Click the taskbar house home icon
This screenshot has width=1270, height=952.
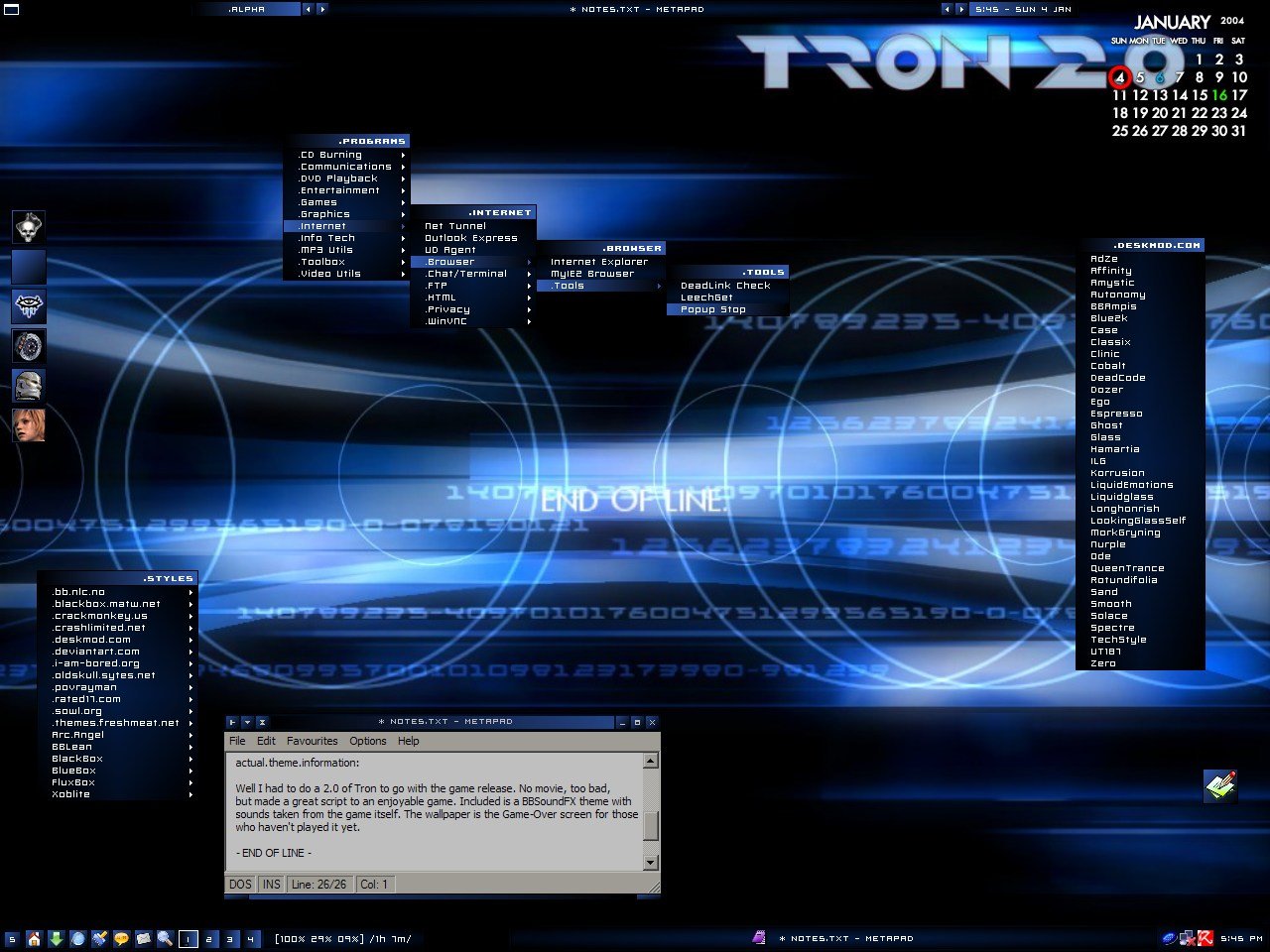[34, 938]
